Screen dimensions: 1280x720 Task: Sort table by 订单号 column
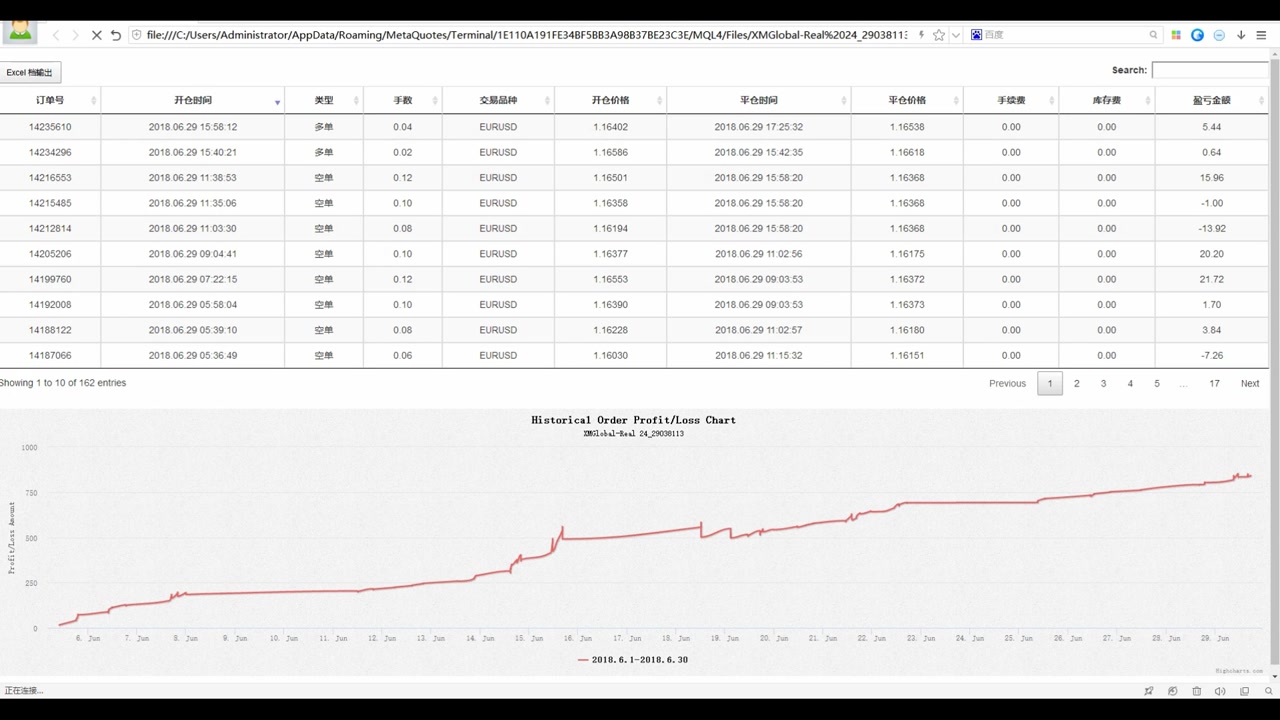coord(50,101)
